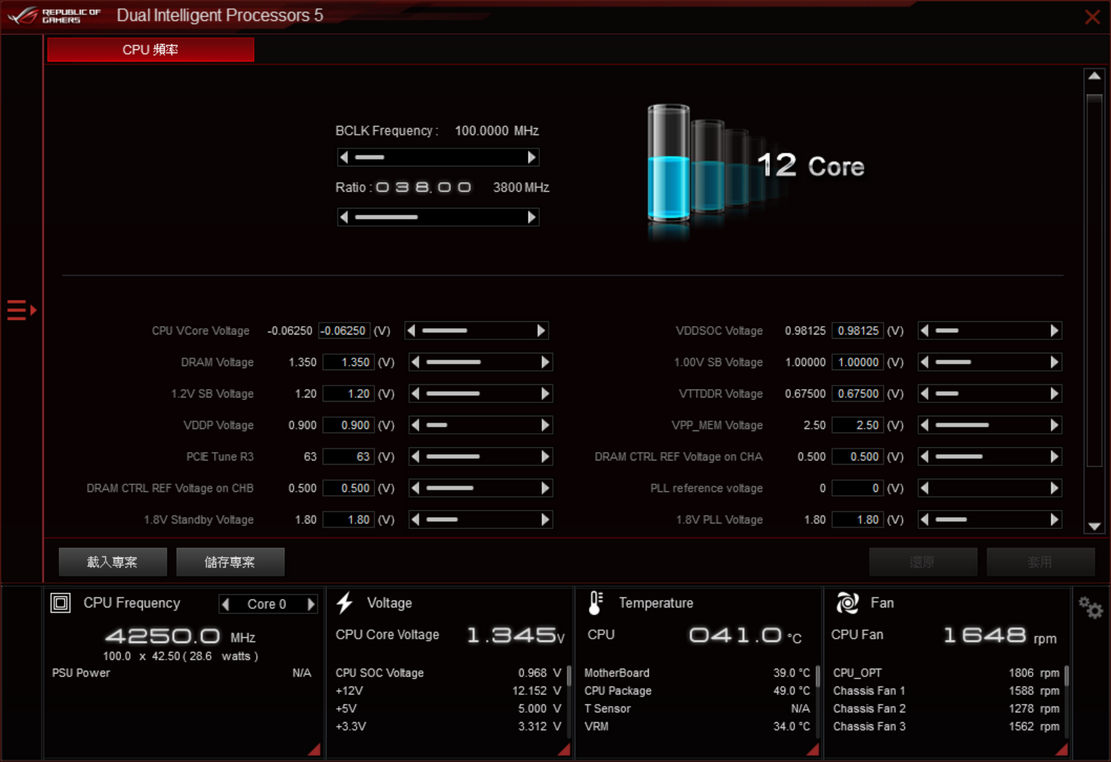Click the ROG Republic of Gamers logo
This screenshot has width=1111, height=762.
click(55, 15)
